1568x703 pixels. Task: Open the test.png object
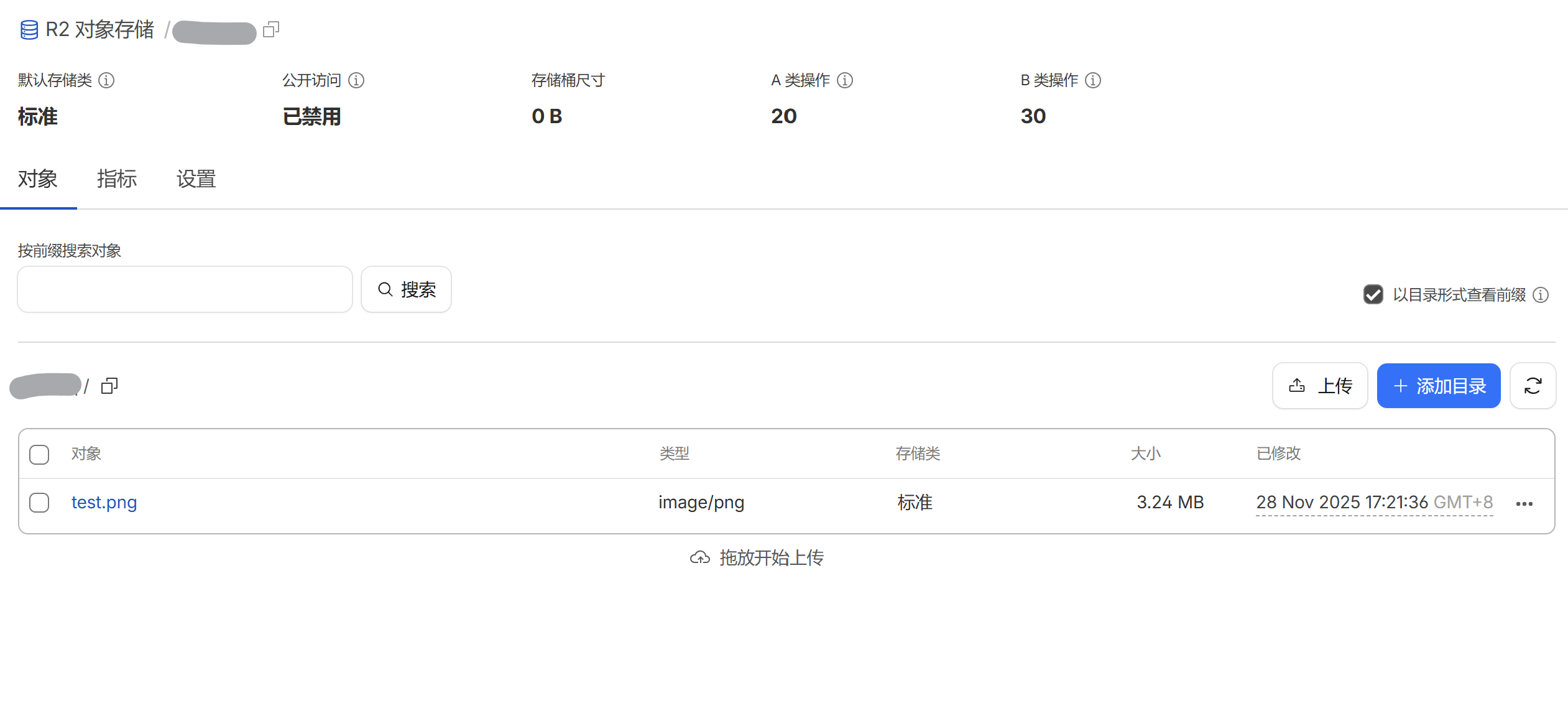tap(104, 502)
